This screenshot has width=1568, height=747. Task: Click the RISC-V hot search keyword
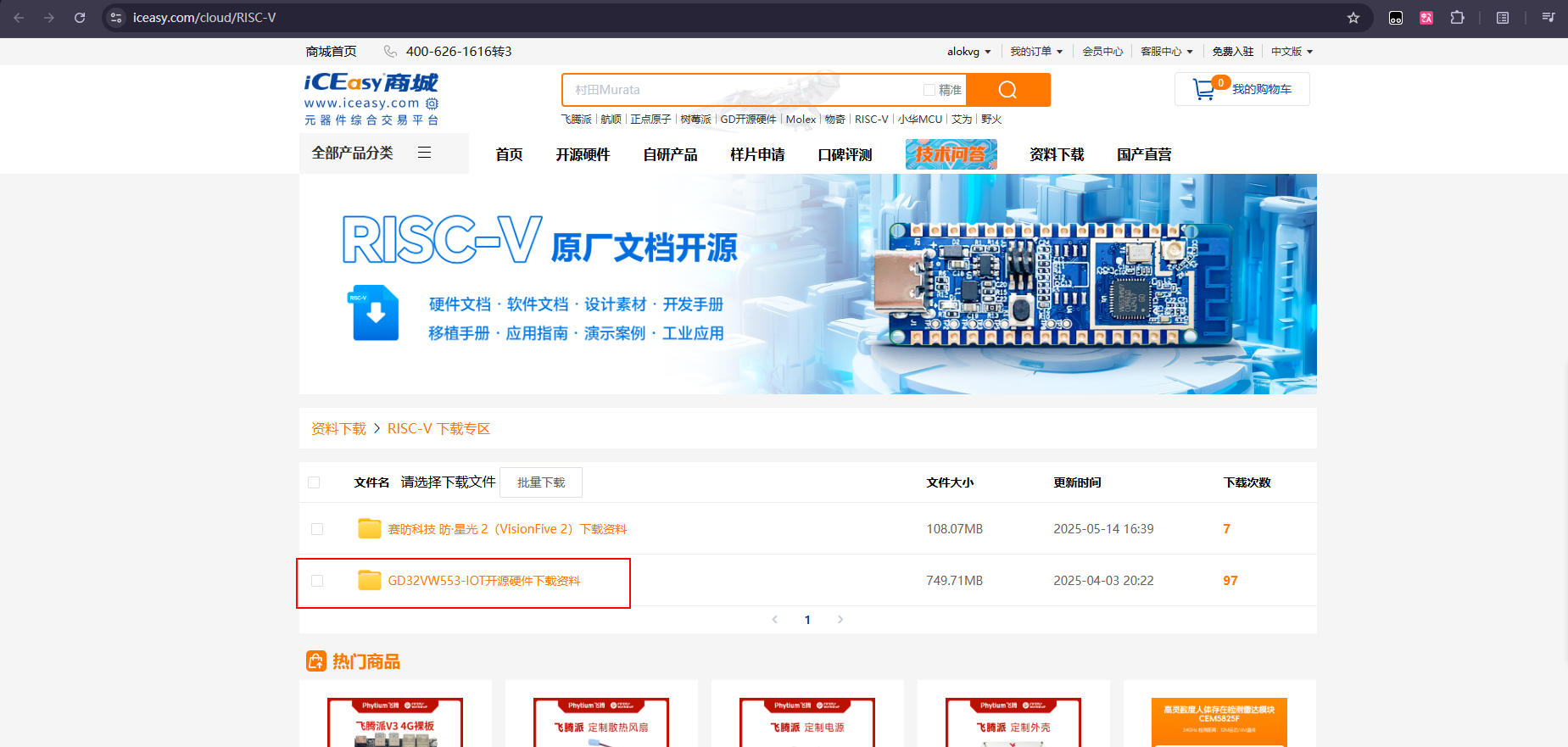872,120
